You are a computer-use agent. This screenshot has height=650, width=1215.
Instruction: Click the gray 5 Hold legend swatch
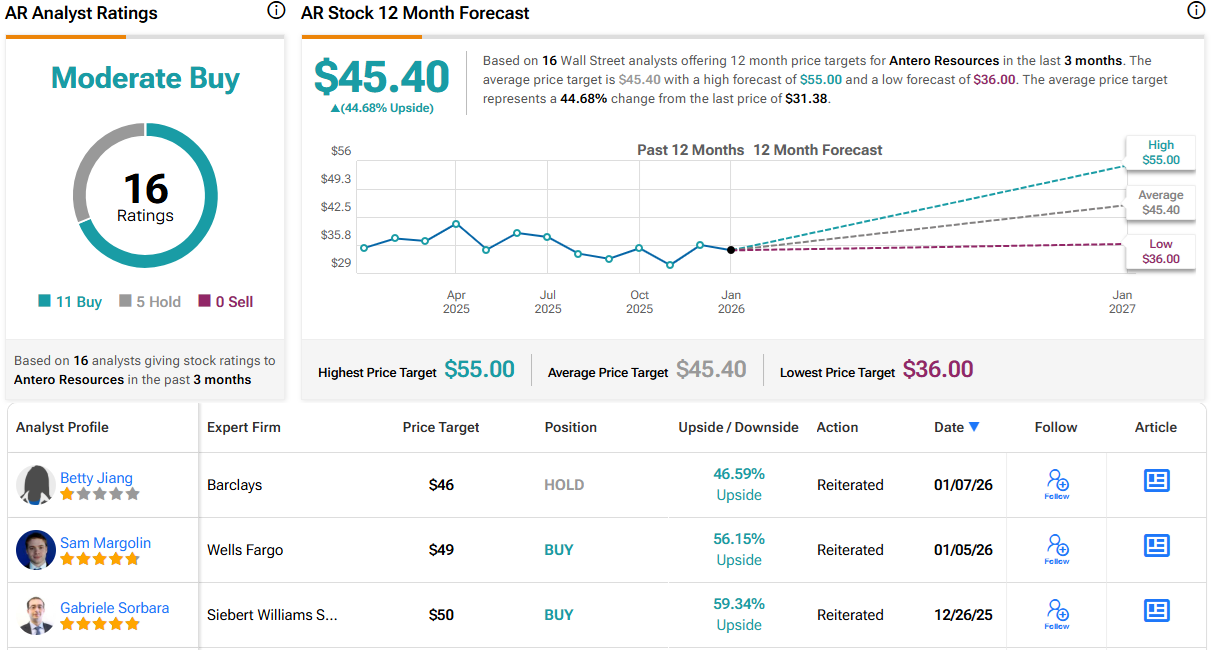(x=125, y=302)
